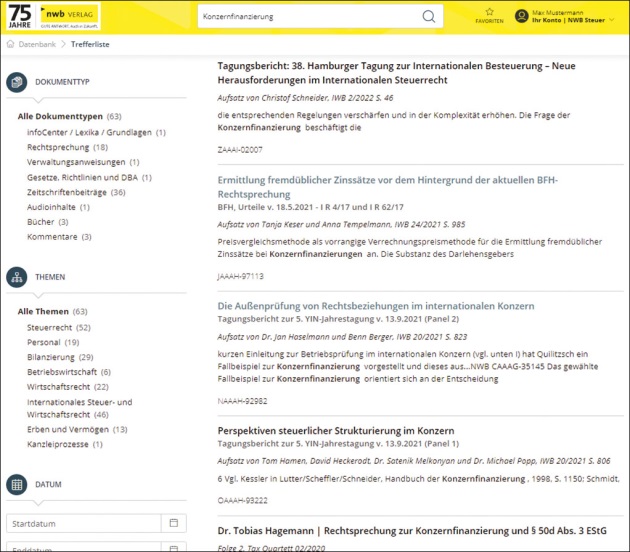Click the magnifying glass search icon
The height and width of the screenshot is (552, 630).
[x=429, y=17]
